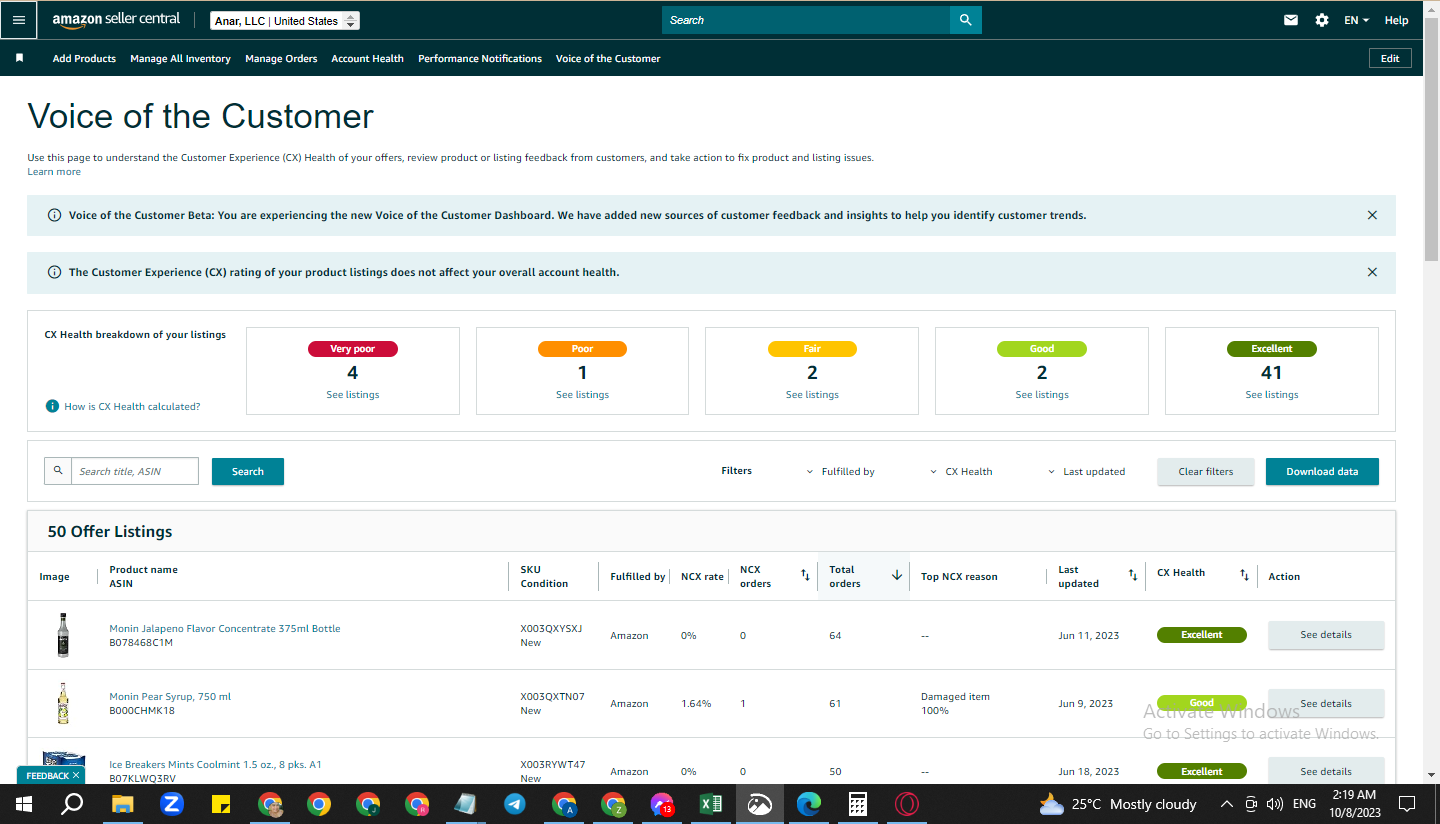
Task: See listings under Very poor
Action: point(353,394)
